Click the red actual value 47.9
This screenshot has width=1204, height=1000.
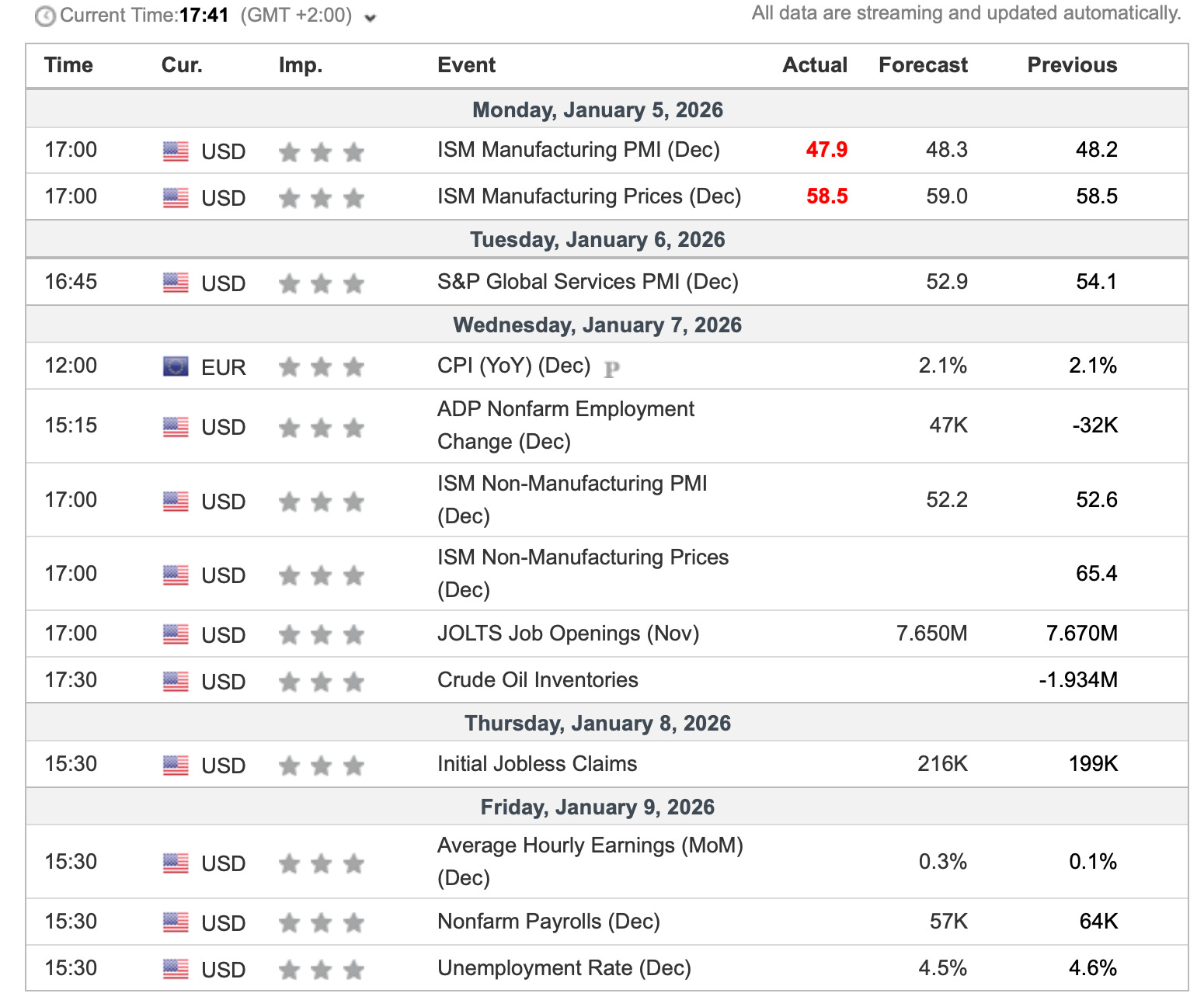point(826,150)
